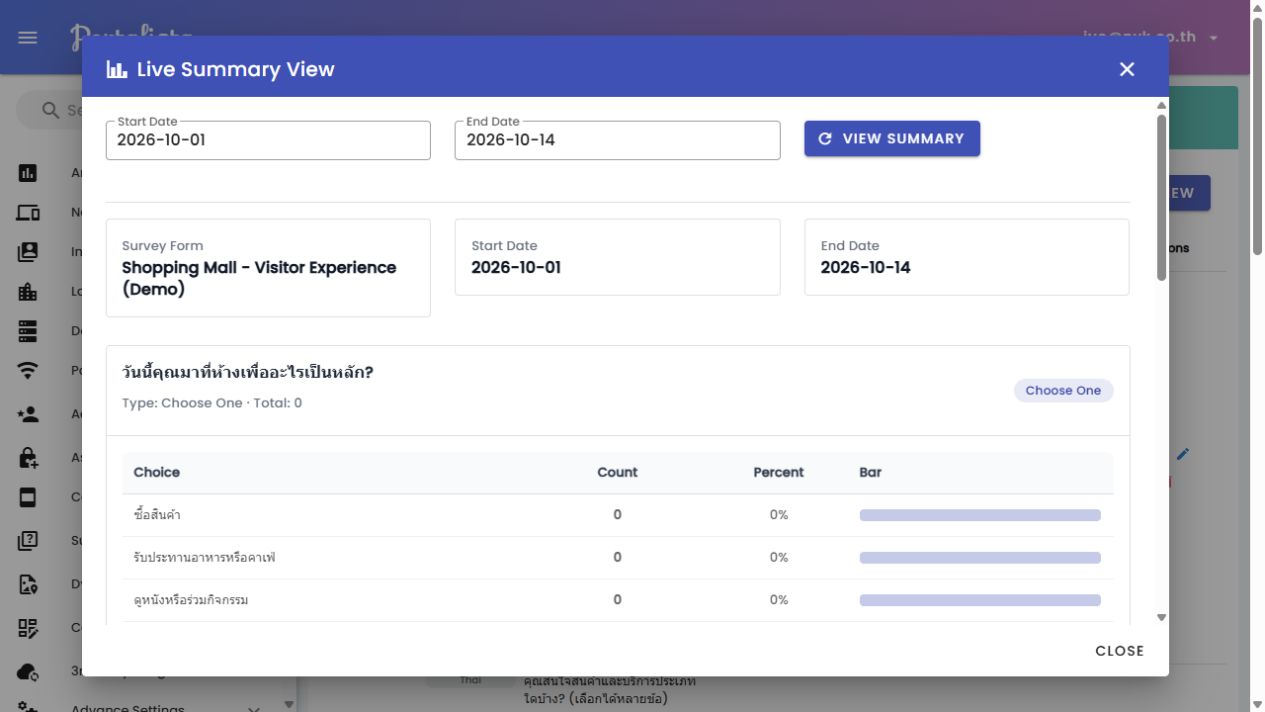Click the Percent column header

point(779,472)
